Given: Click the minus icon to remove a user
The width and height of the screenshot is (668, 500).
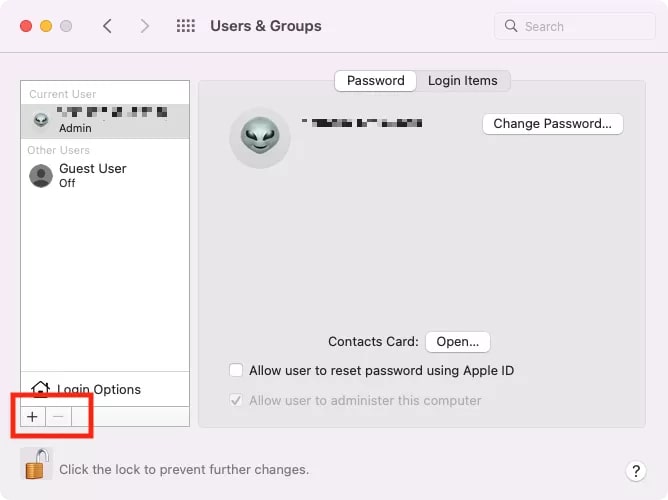Looking at the screenshot, I should 58,417.
